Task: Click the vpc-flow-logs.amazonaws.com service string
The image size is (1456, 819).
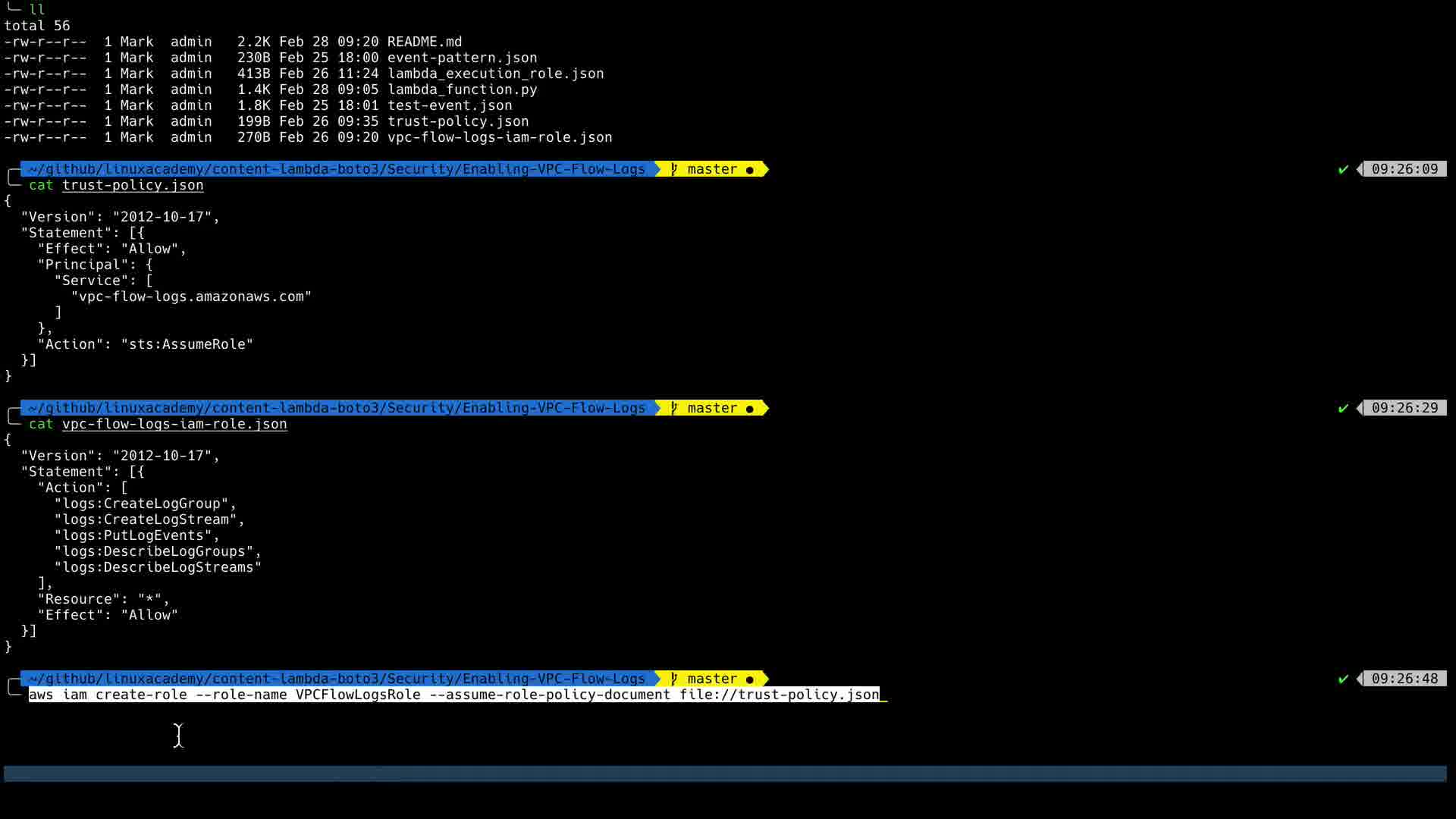Action: pos(191,297)
